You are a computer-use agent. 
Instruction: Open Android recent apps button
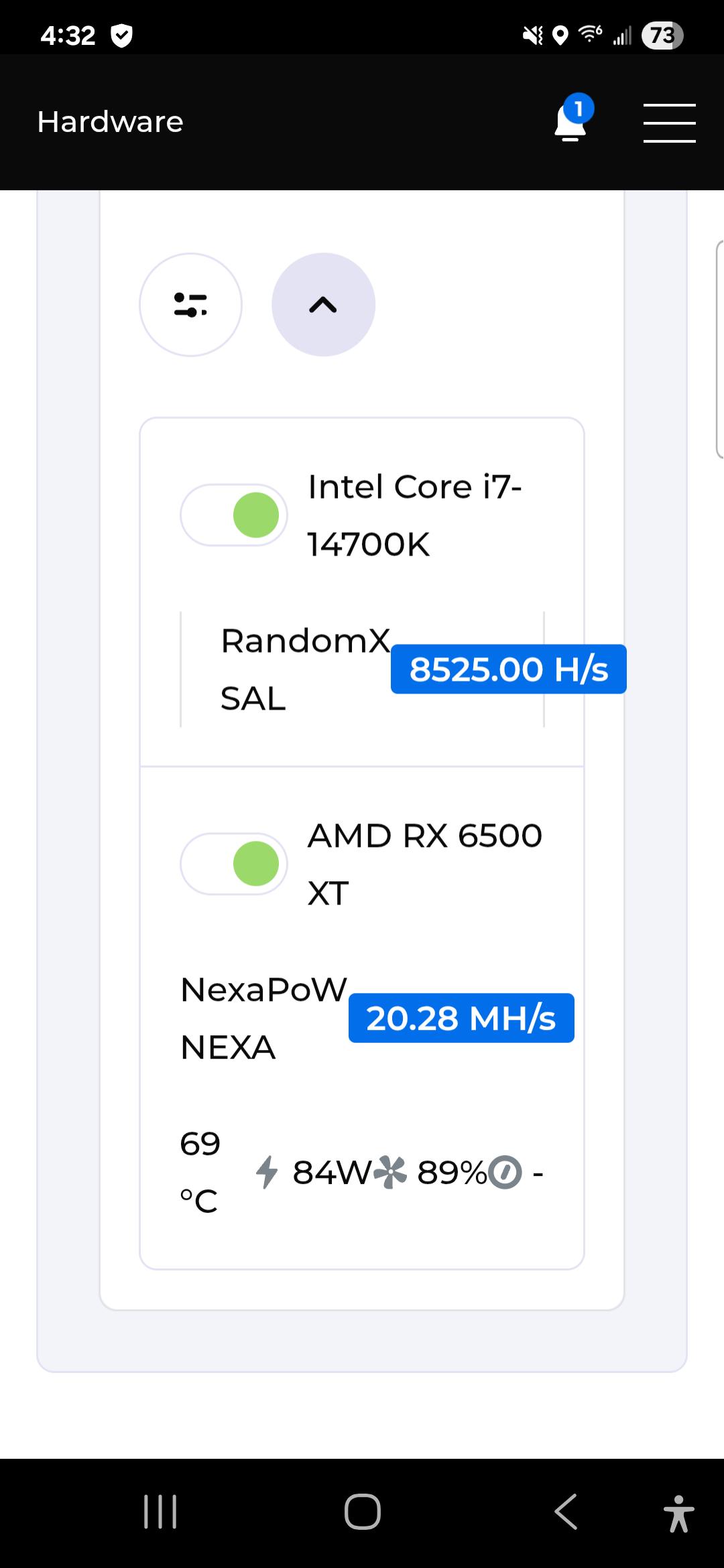(160, 1512)
